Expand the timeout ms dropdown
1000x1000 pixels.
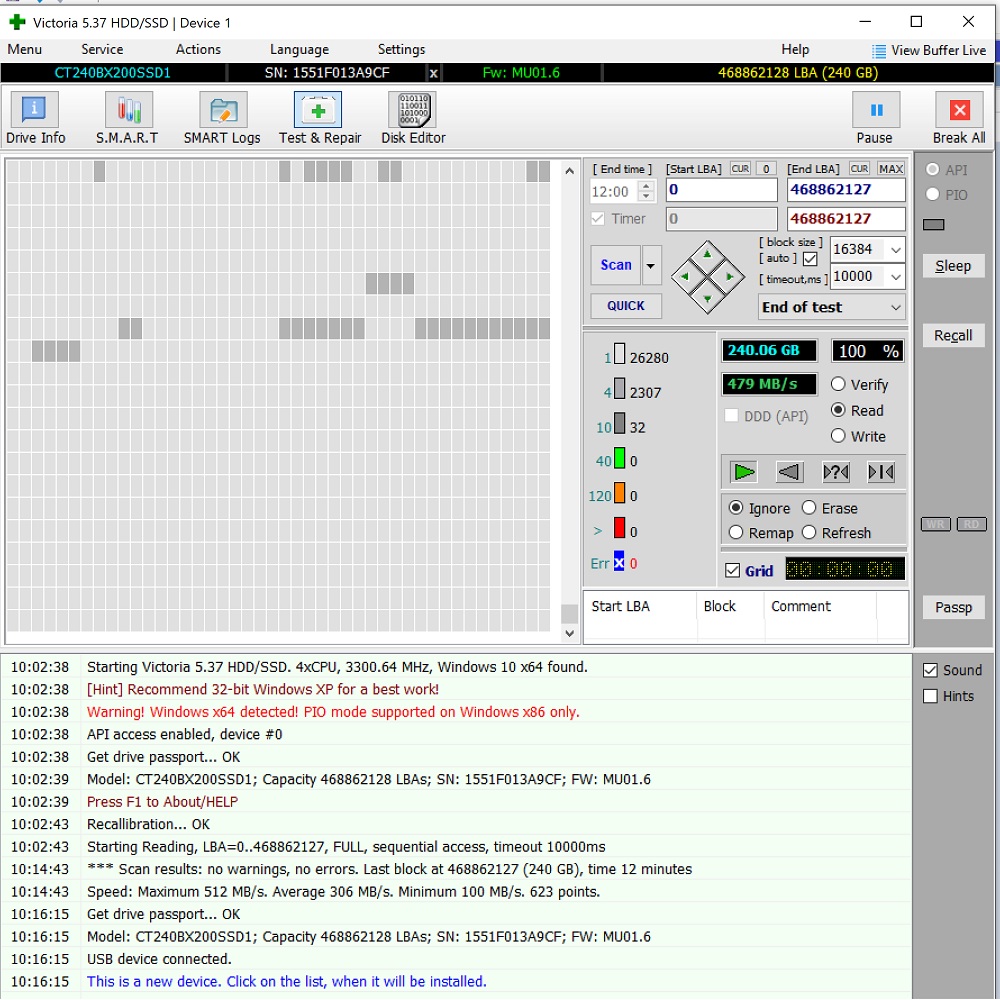click(x=895, y=277)
